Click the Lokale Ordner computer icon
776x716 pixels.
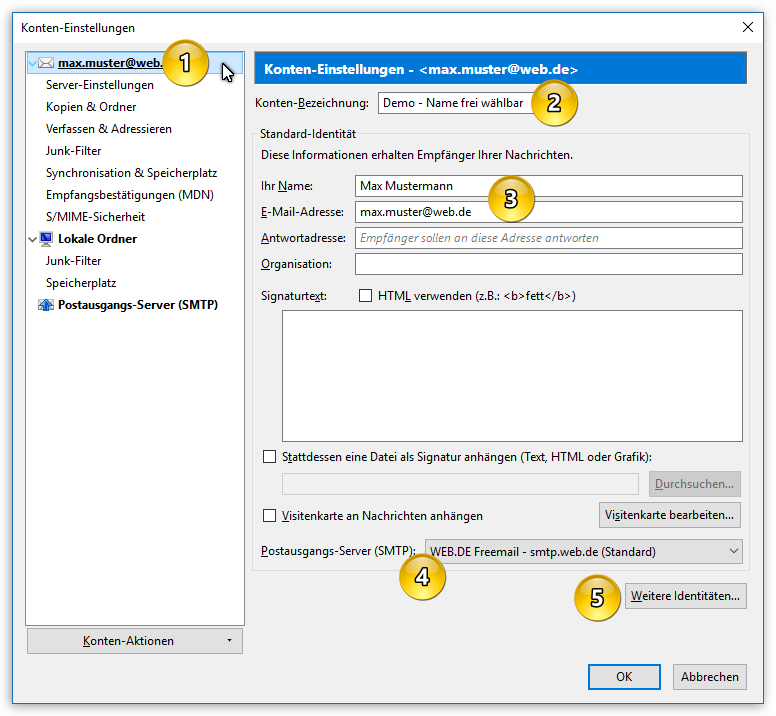[x=46, y=239]
